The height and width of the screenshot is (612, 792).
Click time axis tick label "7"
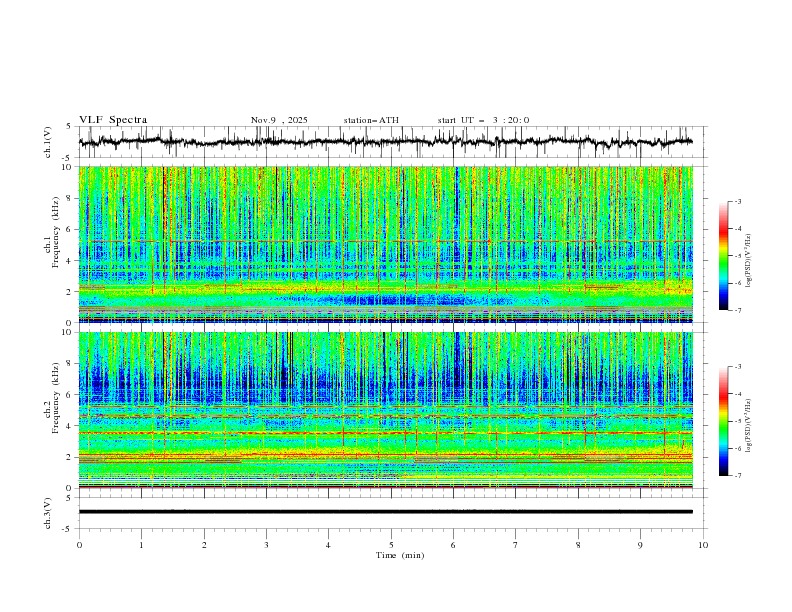click(516, 545)
